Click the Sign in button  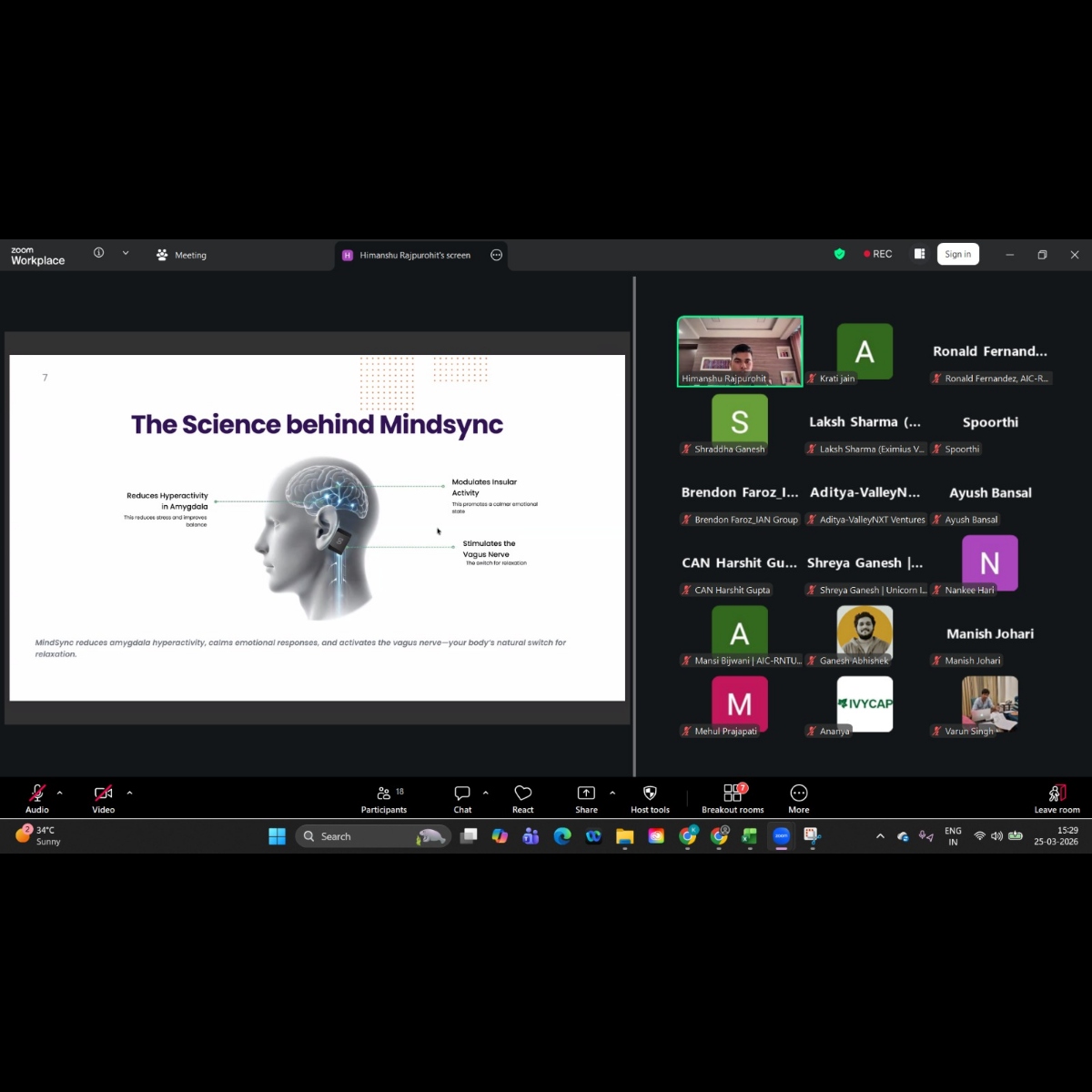click(957, 255)
